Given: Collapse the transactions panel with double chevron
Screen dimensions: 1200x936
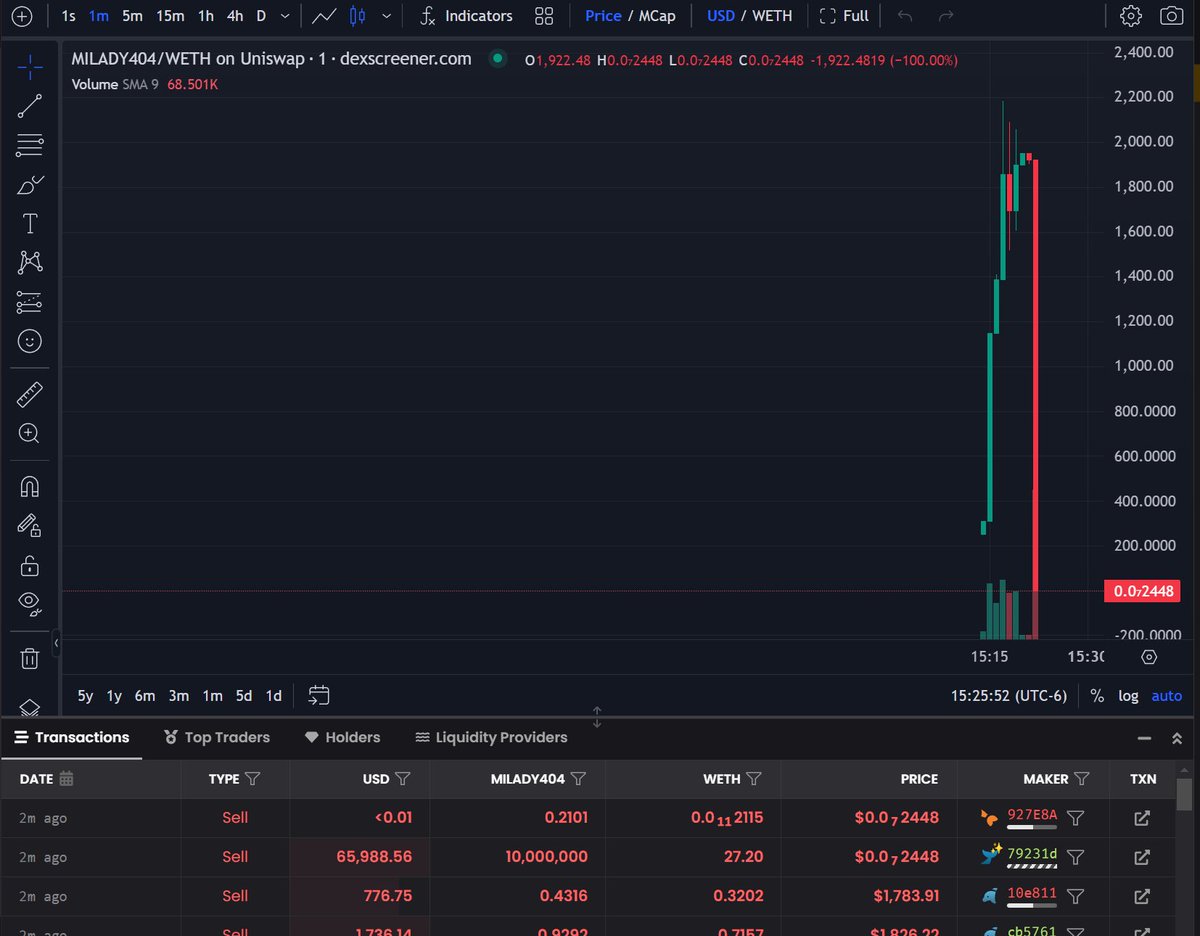Looking at the screenshot, I should tap(1177, 738).
